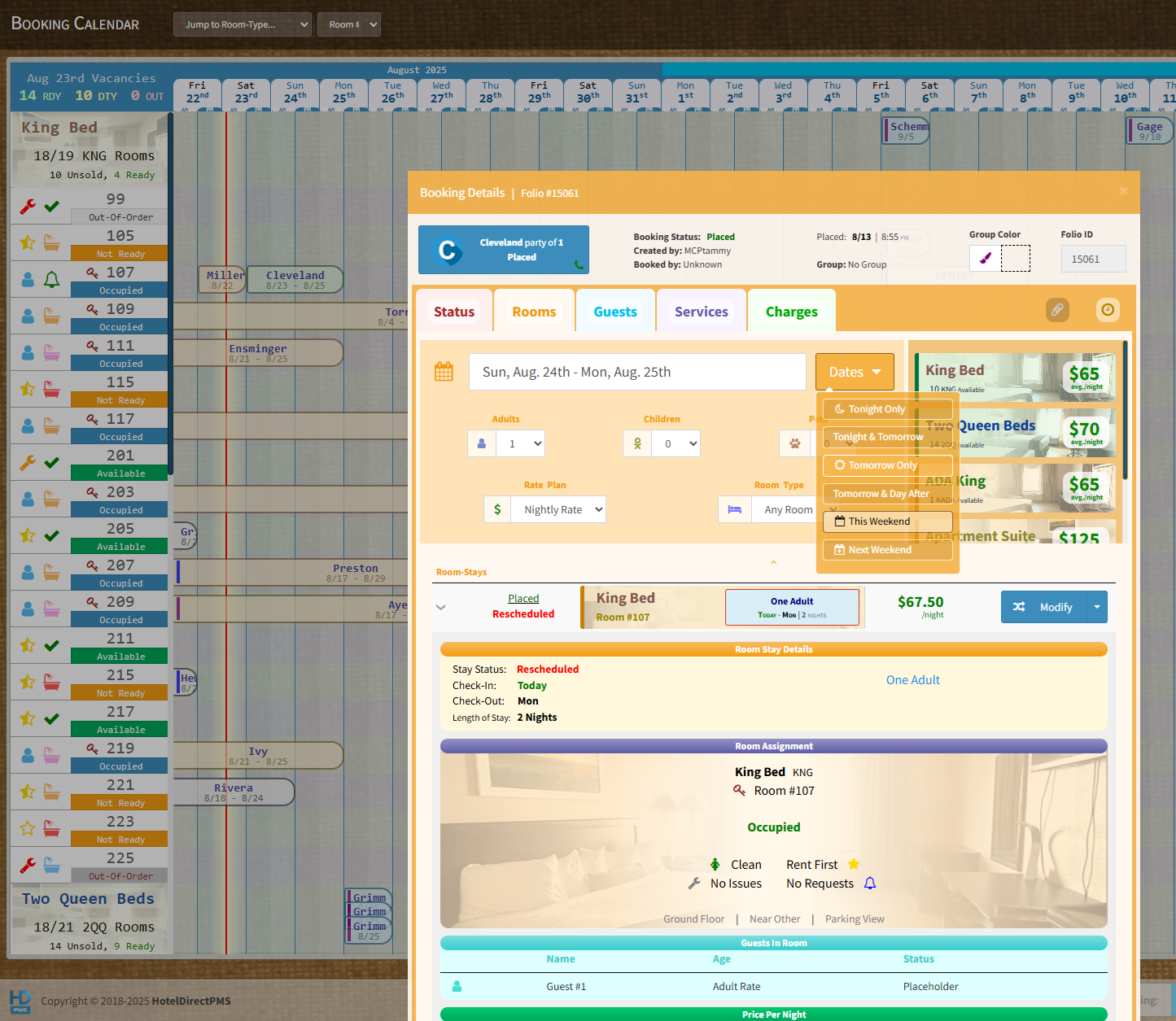
Task: Switch to the Charges tab
Action: (790, 311)
